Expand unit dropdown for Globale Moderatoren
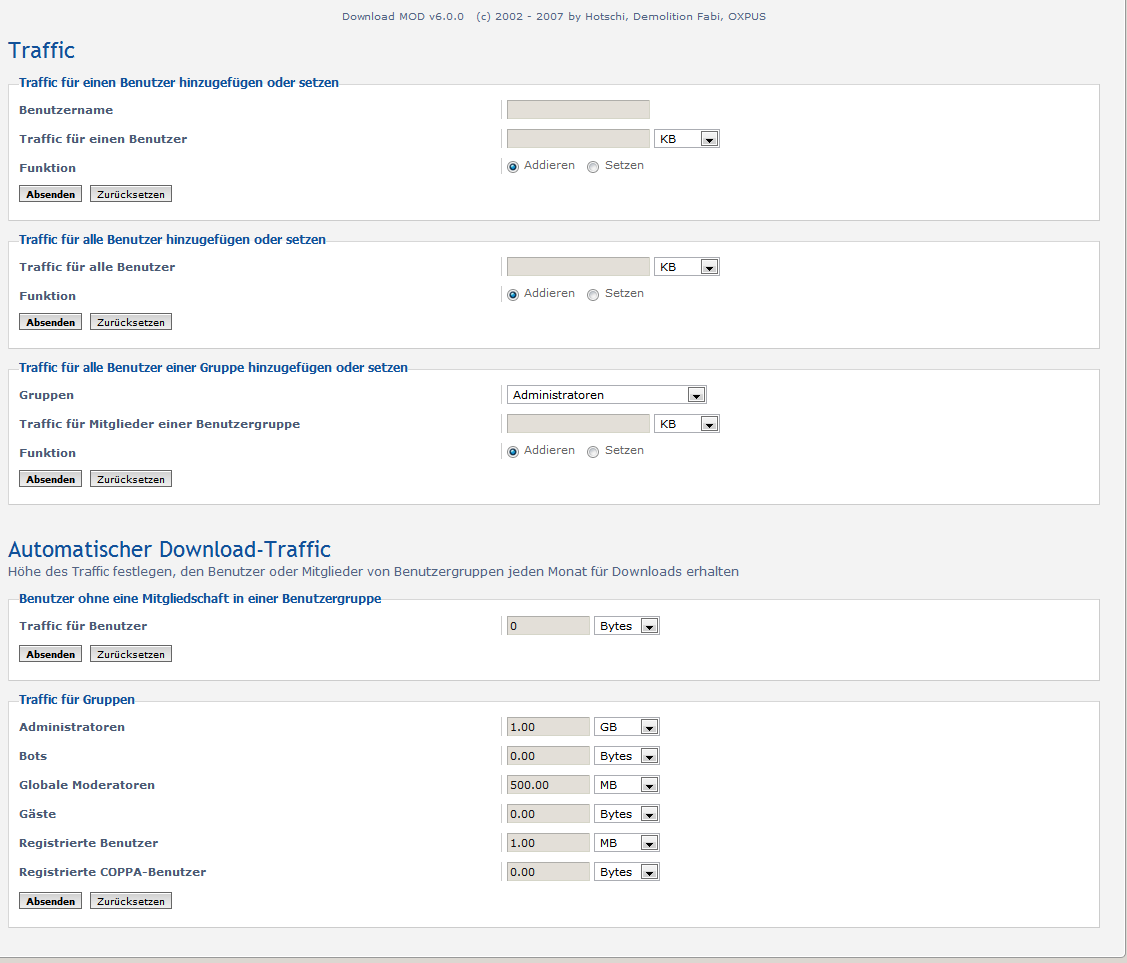The height and width of the screenshot is (963, 1127). 626,785
